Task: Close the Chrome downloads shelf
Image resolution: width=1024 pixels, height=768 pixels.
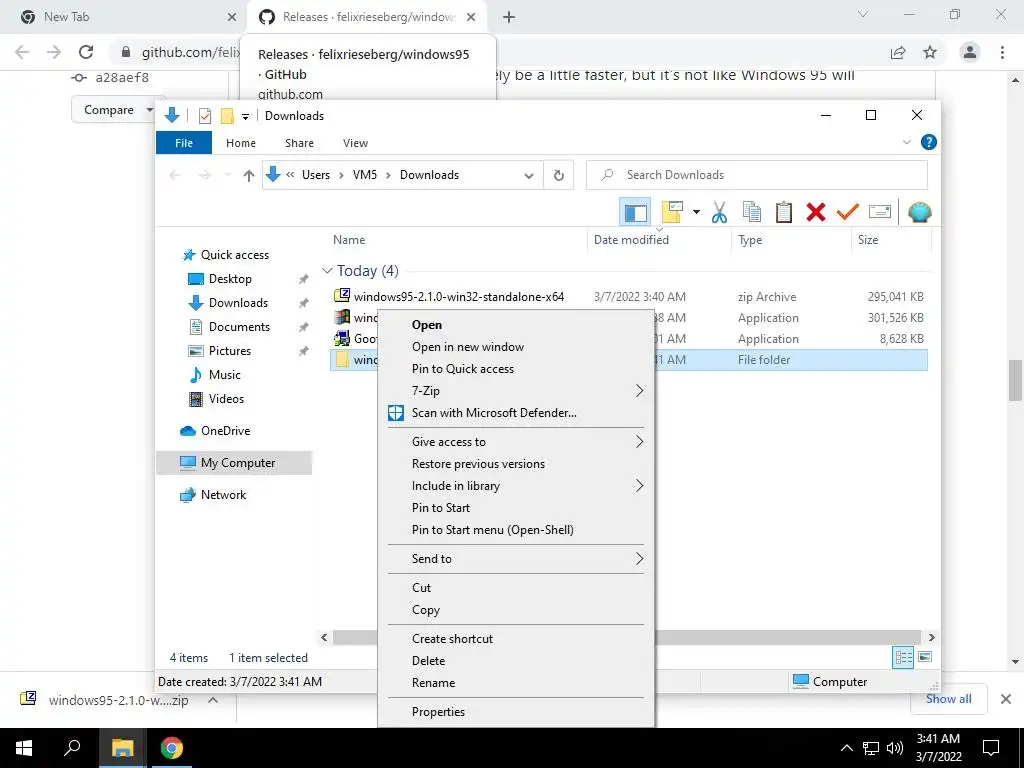Action: [1006, 699]
